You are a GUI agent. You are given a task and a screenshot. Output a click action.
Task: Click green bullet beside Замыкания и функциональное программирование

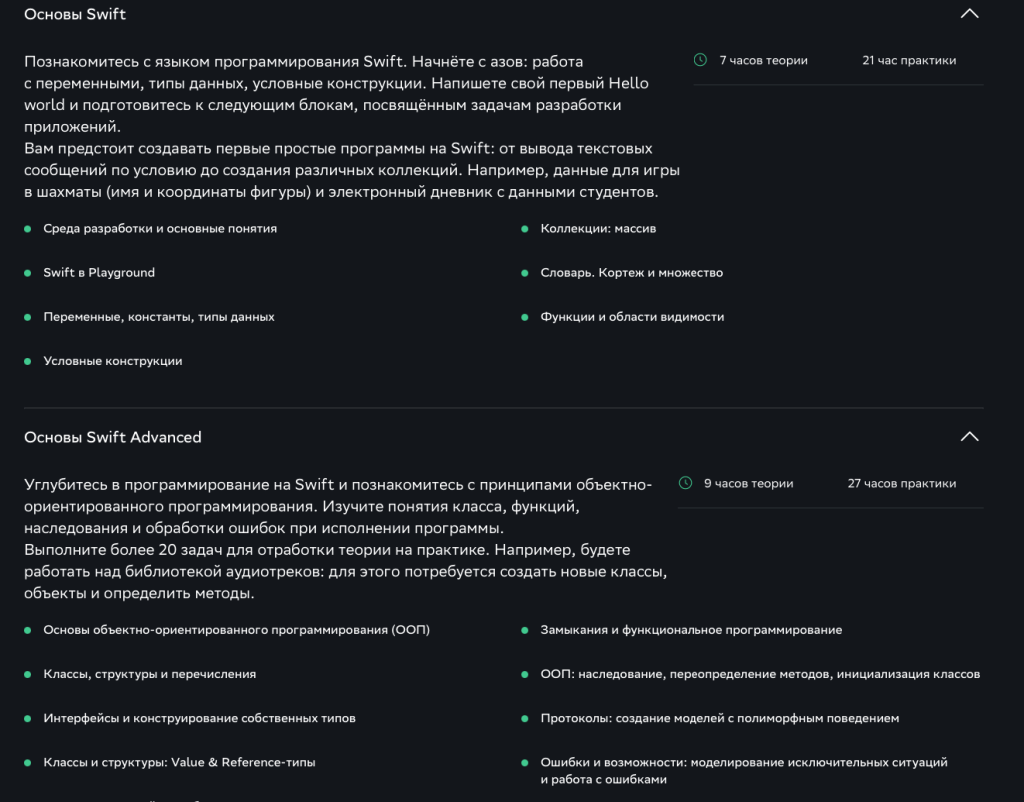[525, 631]
